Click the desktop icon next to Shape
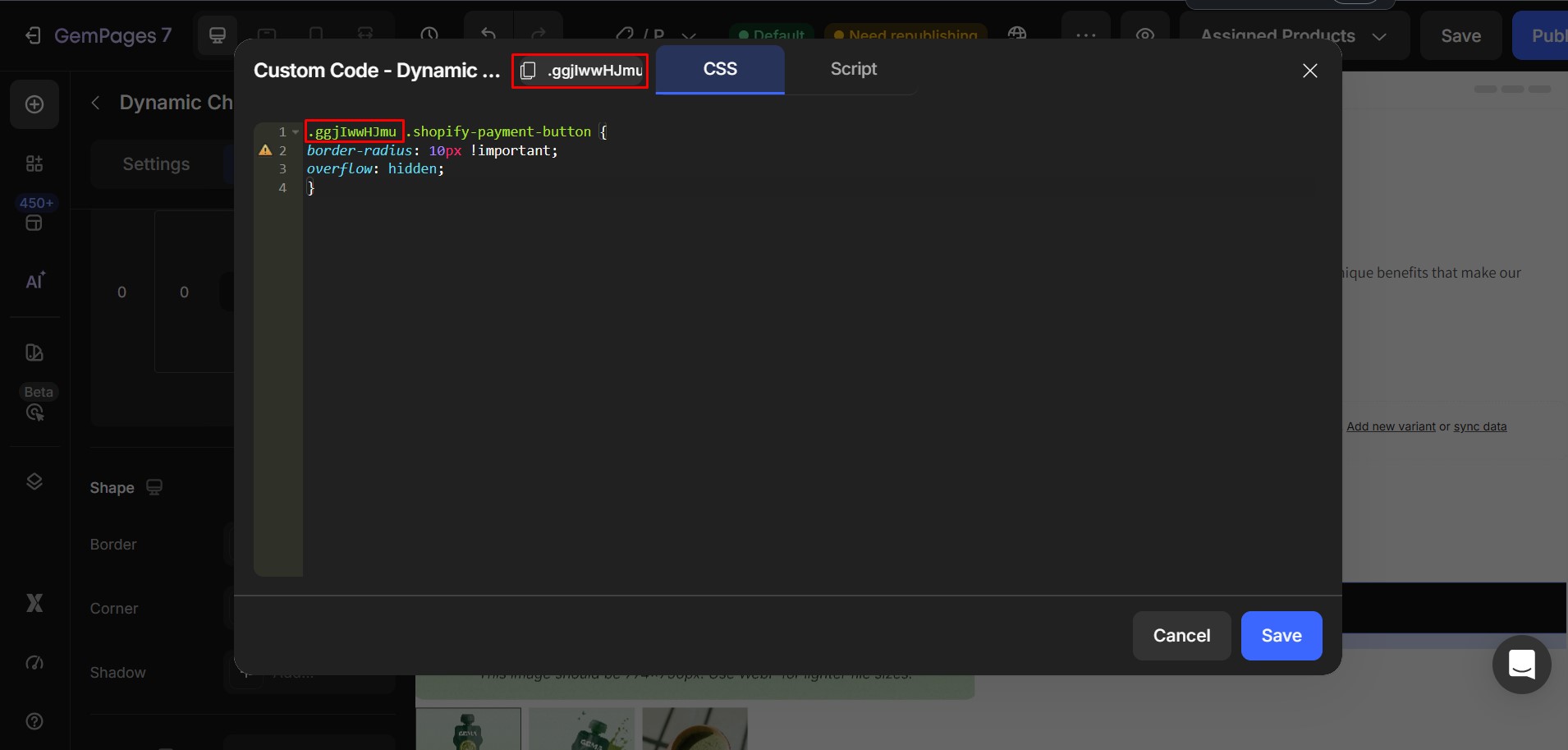The height and width of the screenshot is (750, 1568). point(154,487)
